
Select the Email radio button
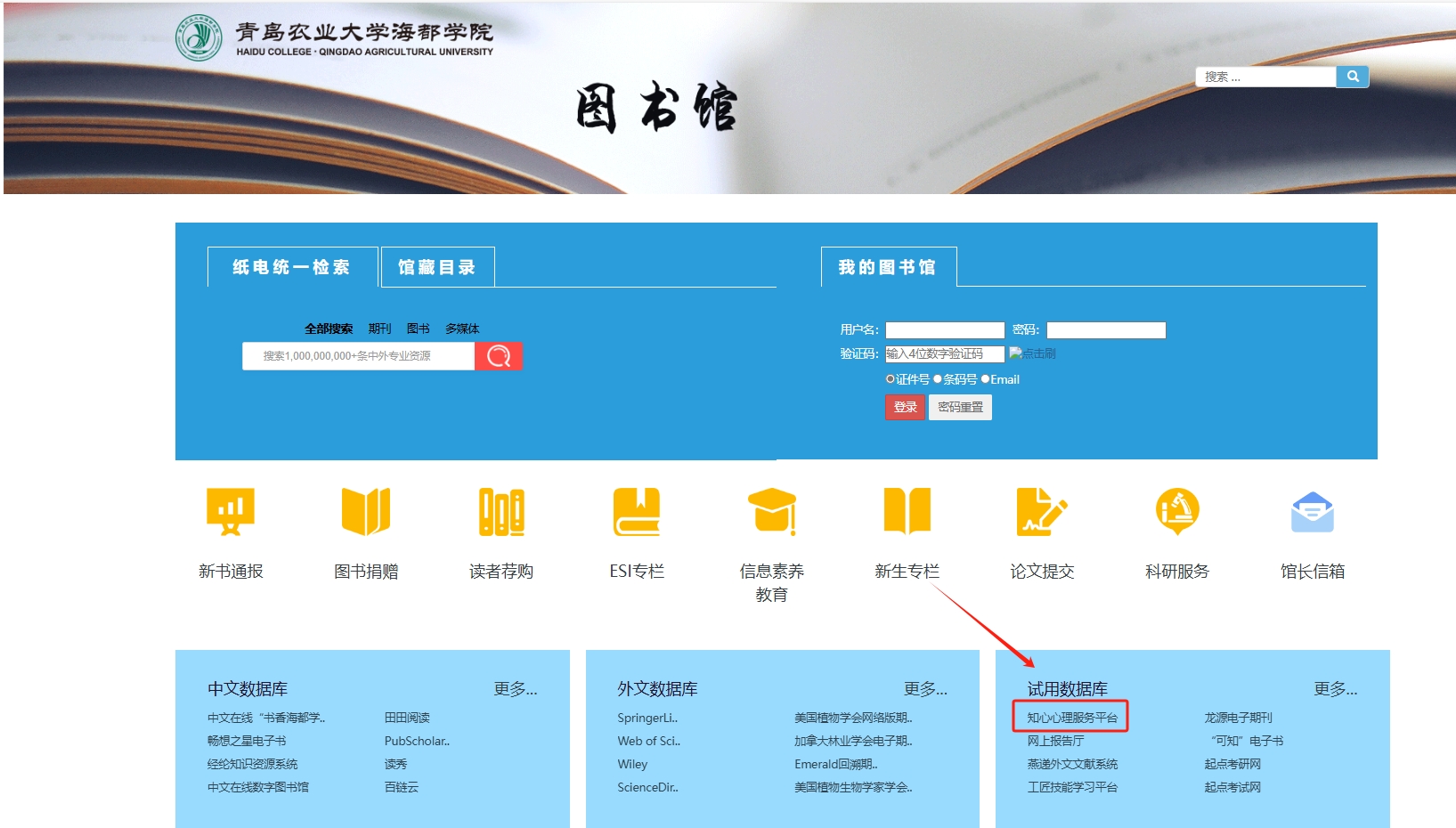coord(986,379)
